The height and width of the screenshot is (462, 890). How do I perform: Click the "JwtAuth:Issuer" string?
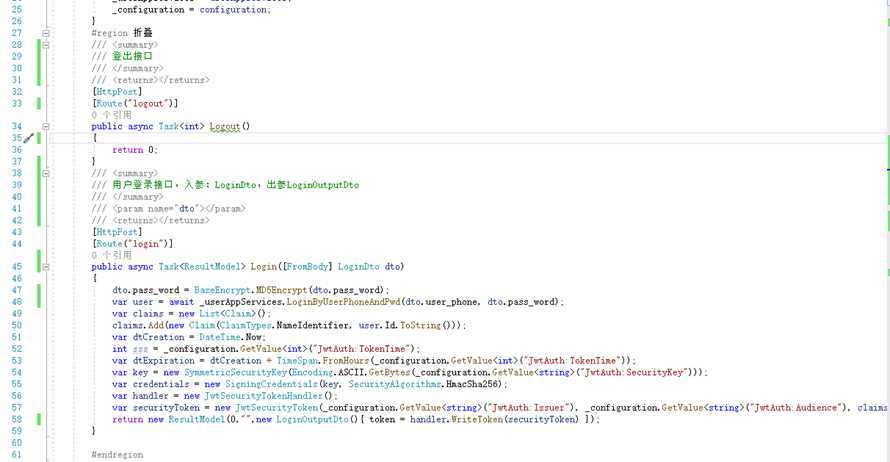(528, 408)
